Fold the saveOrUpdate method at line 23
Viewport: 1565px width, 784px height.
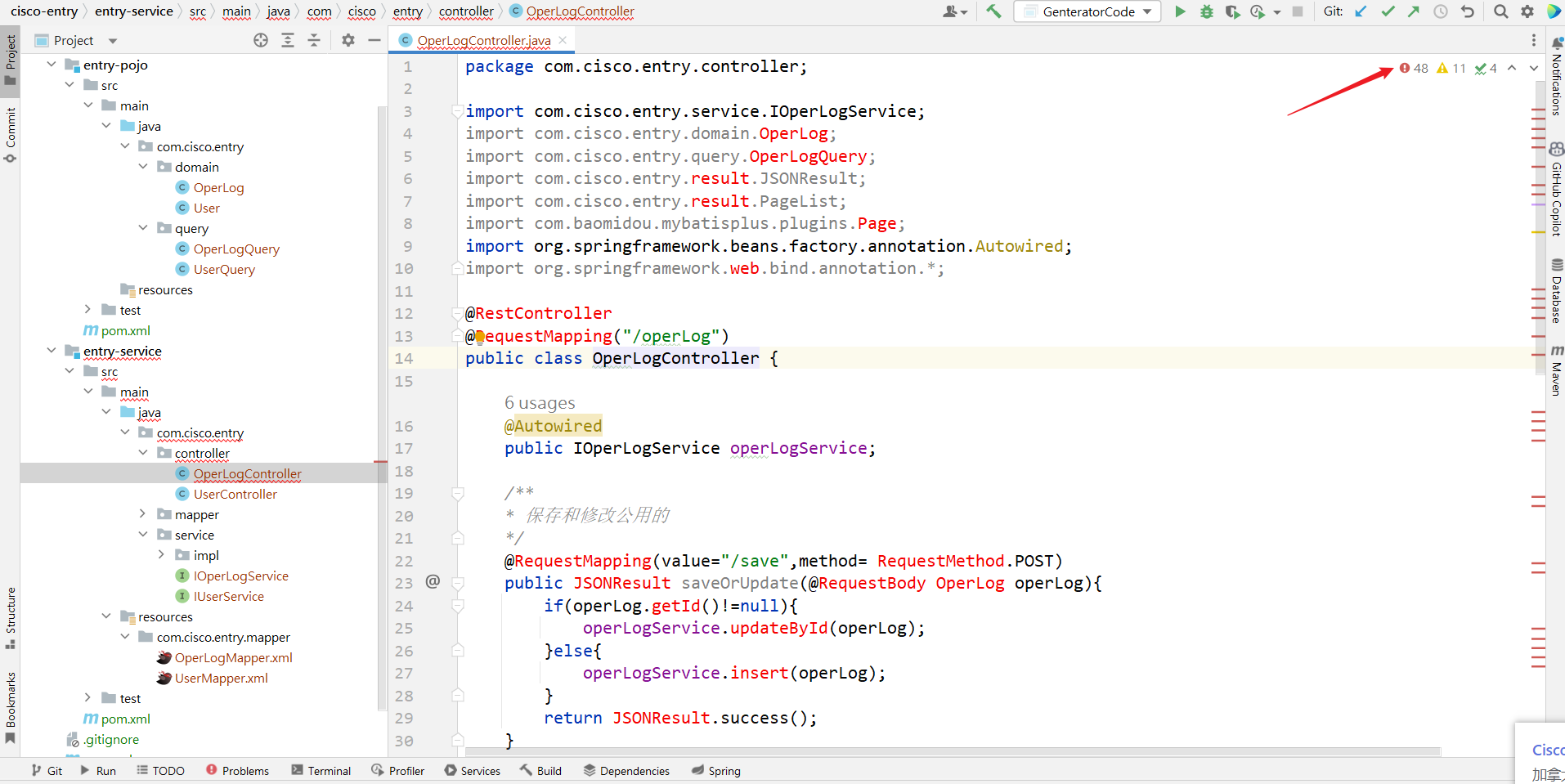pos(458,583)
